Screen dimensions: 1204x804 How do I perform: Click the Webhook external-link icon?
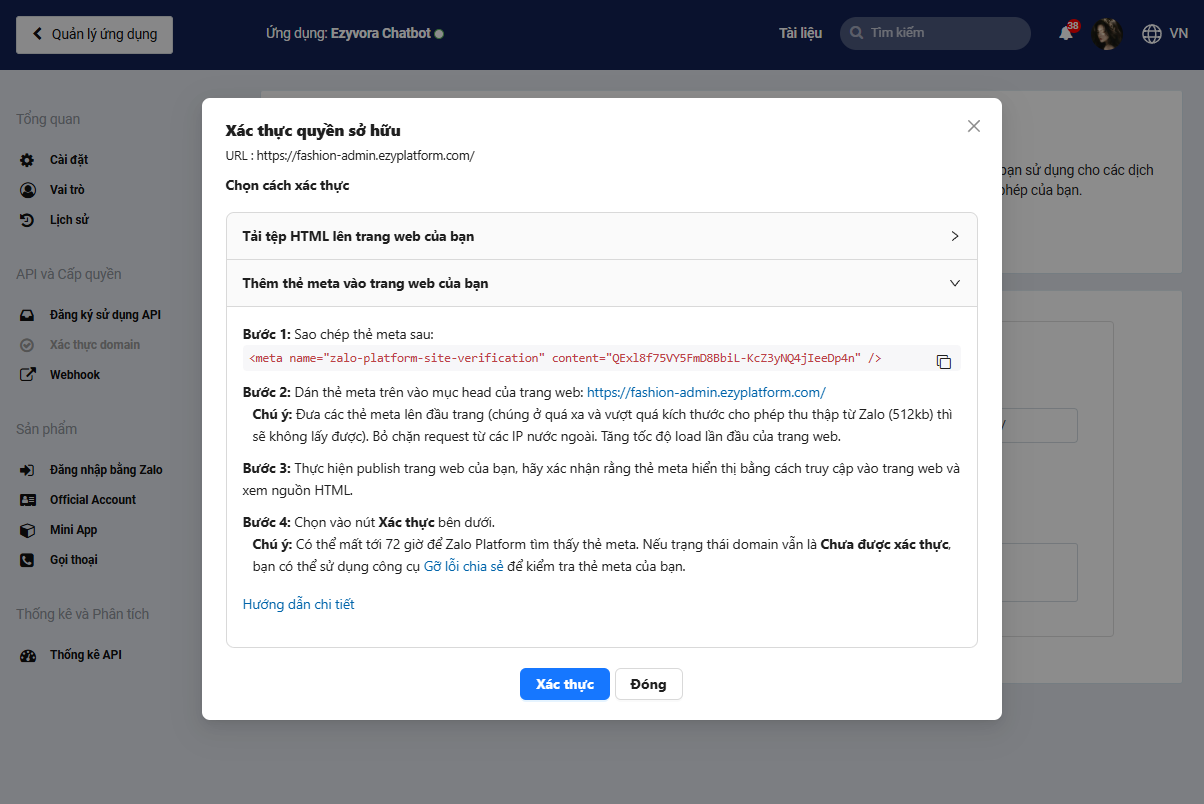(28, 375)
